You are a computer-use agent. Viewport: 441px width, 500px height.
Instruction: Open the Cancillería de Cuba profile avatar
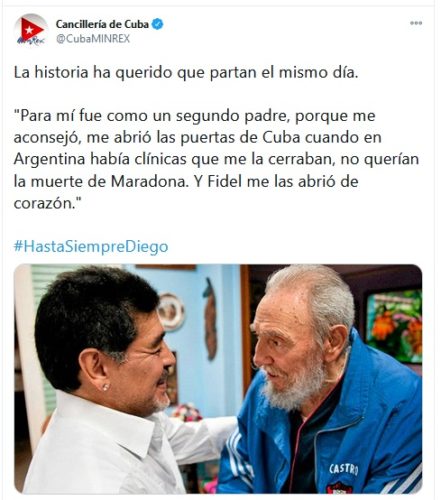[x=31, y=31]
